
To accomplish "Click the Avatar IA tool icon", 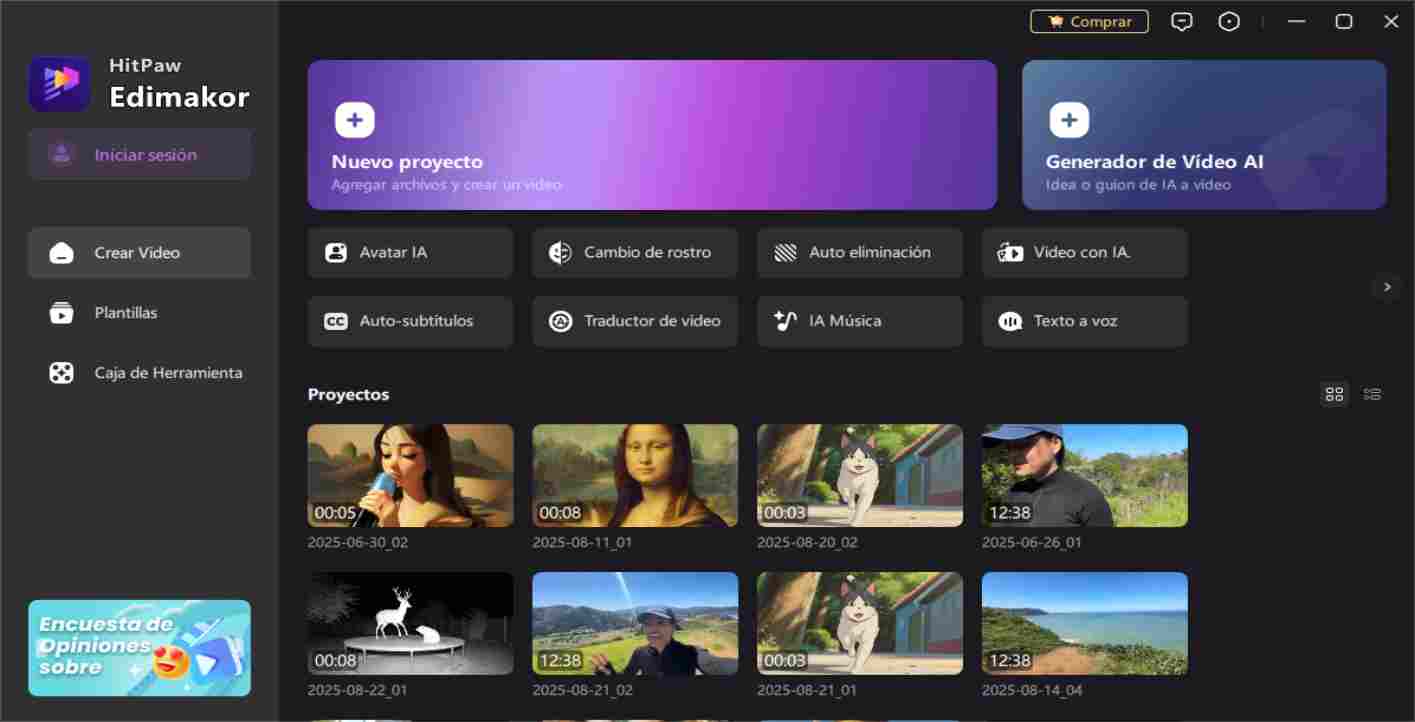I will (x=336, y=253).
